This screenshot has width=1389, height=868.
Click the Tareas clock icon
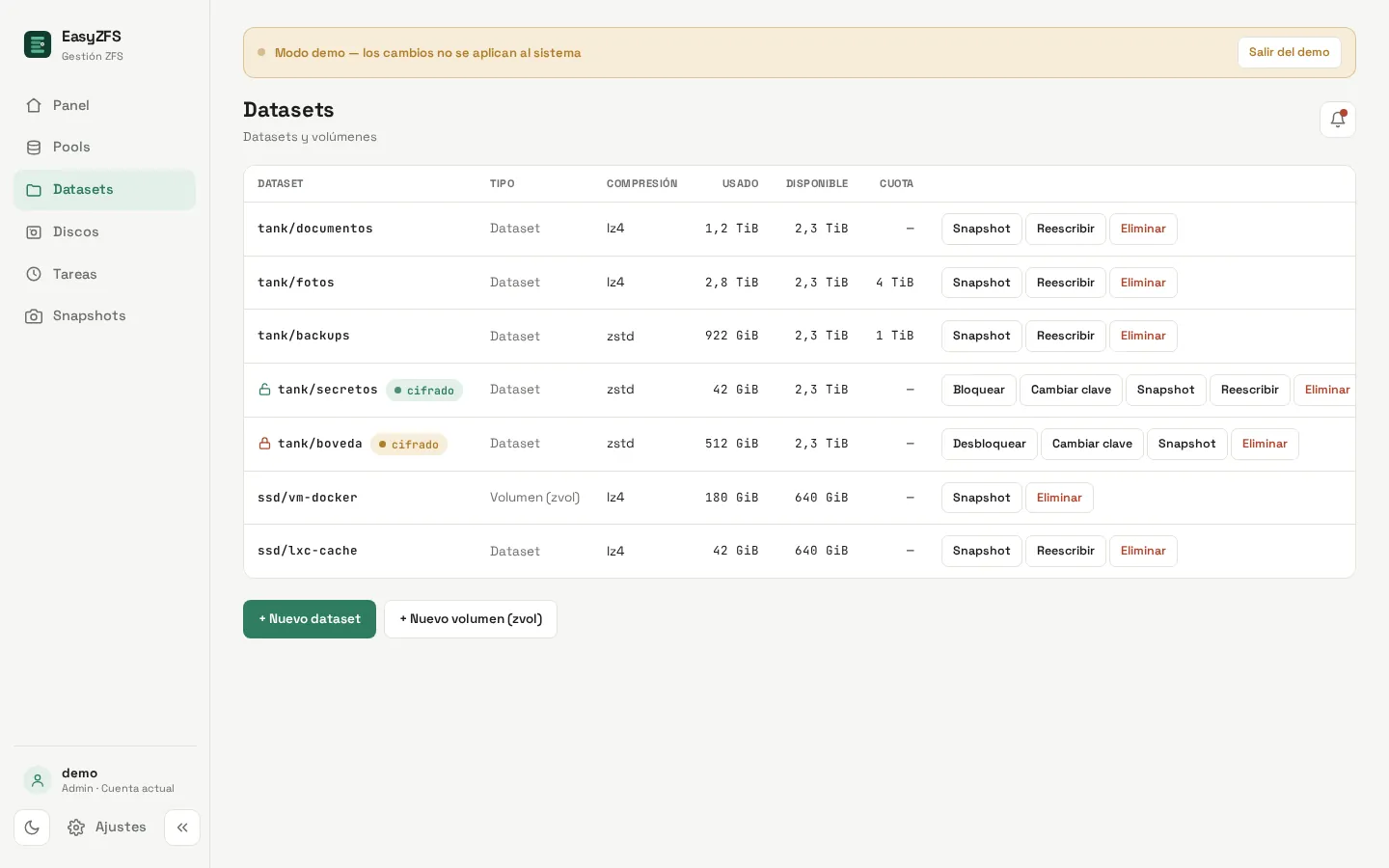point(34,274)
